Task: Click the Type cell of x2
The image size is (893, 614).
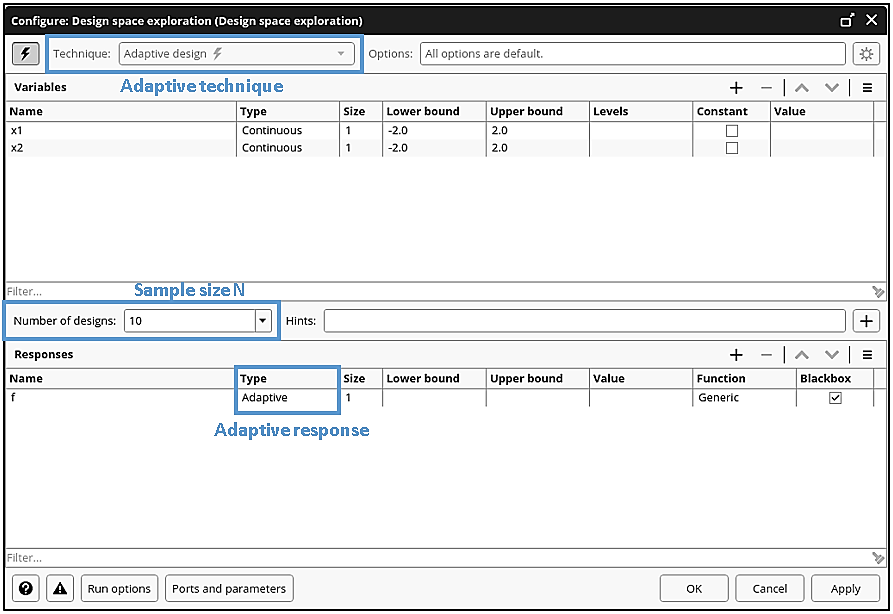Action: click(288, 148)
